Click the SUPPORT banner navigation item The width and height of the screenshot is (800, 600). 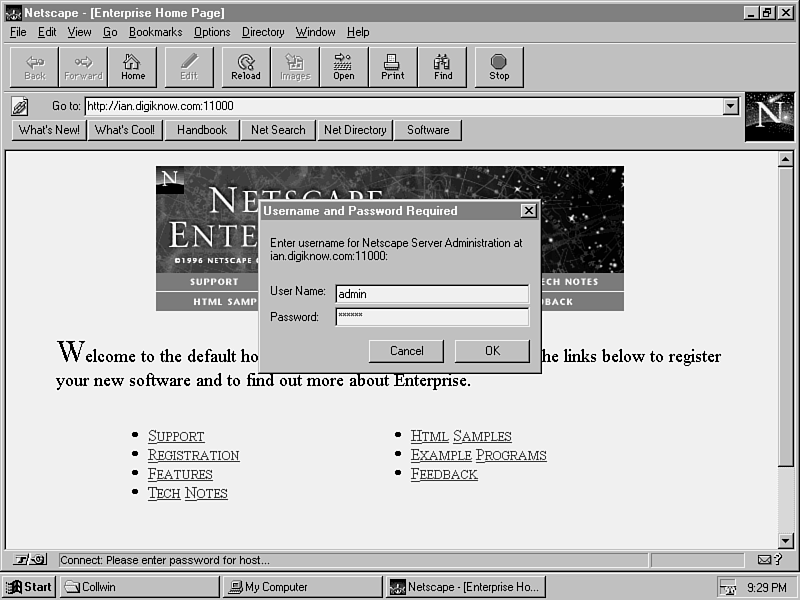(x=214, y=282)
